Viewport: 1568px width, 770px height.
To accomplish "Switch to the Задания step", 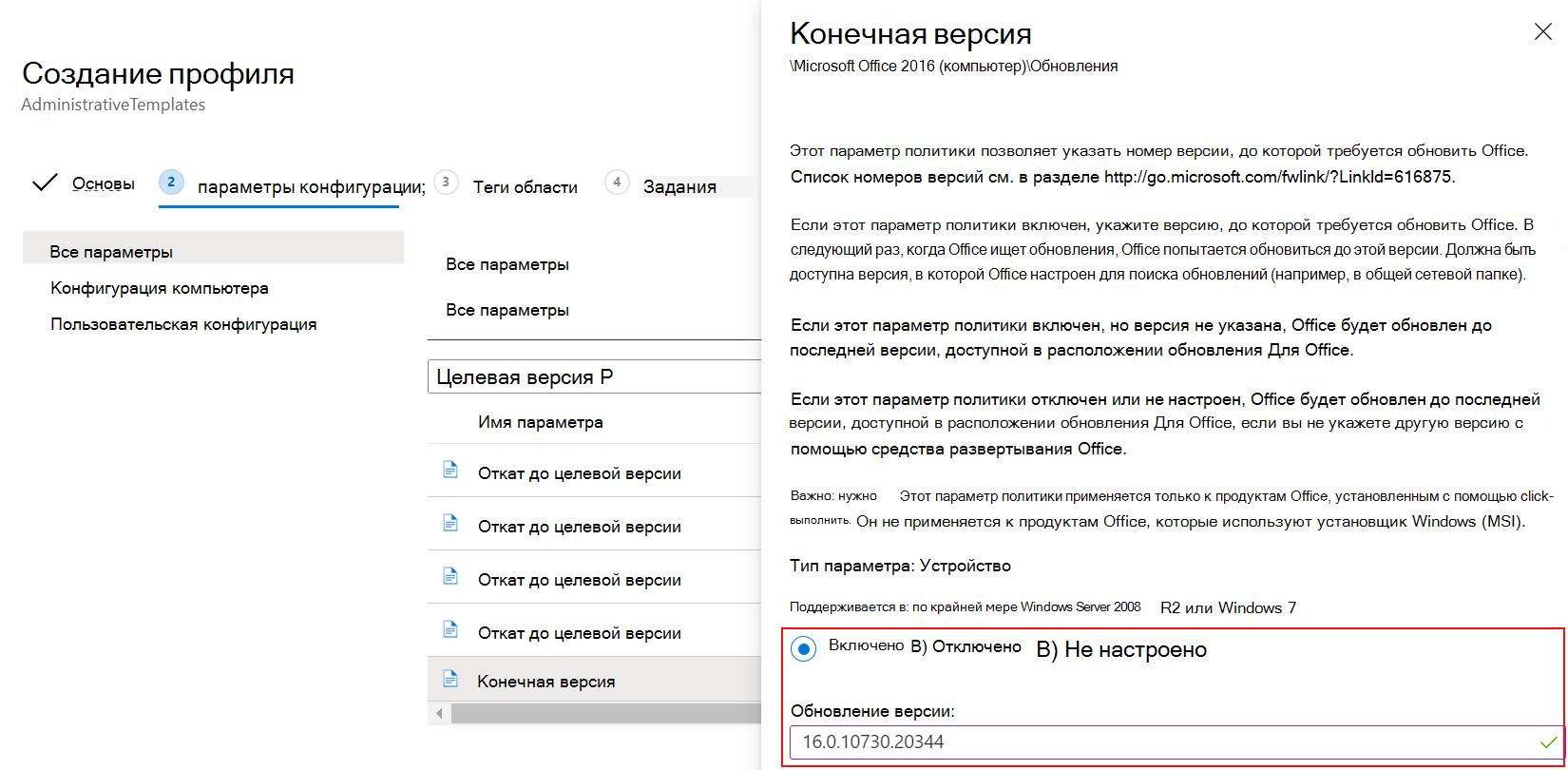I will tap(679, 186).
